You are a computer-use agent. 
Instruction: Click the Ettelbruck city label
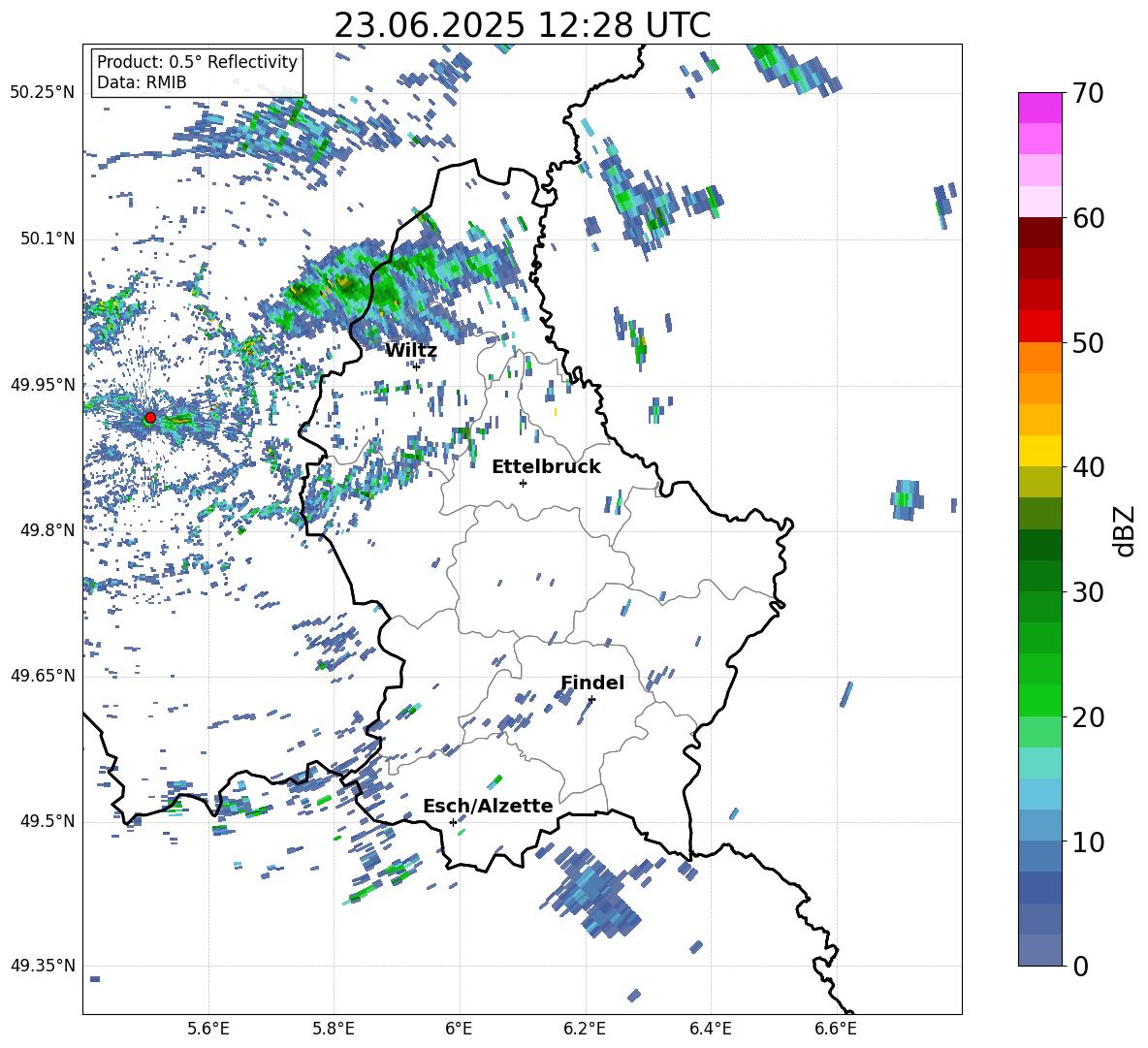click(546, 467)
